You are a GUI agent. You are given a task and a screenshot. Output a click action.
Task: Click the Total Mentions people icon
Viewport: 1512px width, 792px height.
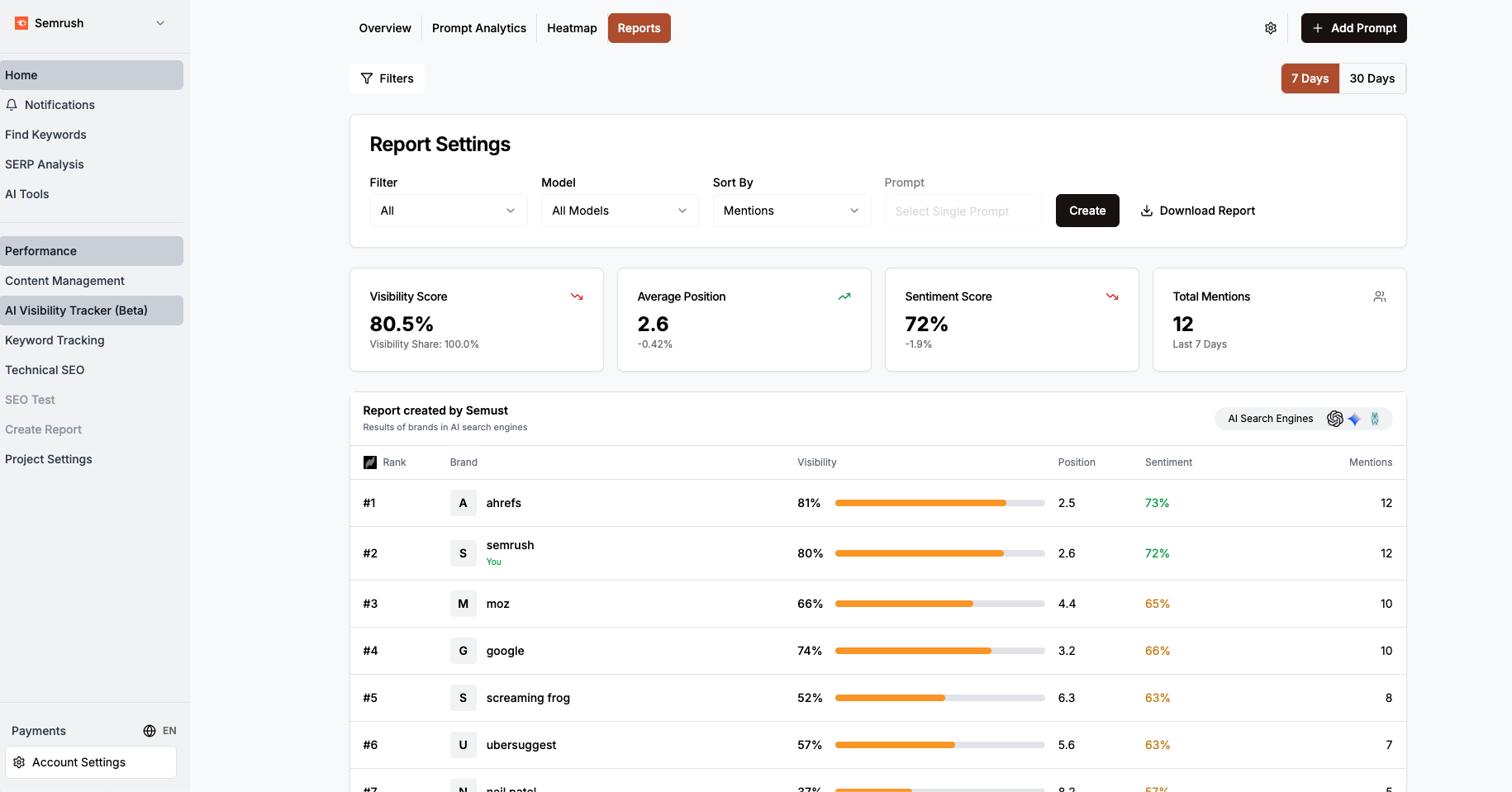click(1380, 296)
